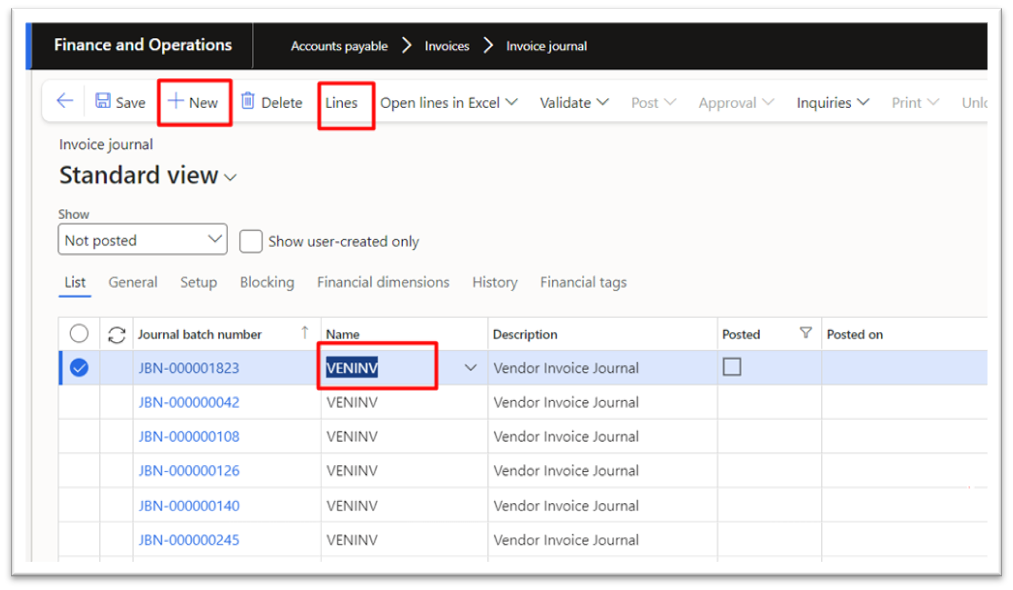Open journal JBN-000000042 link
This screenshot has height=590, width=1013.
189,402
